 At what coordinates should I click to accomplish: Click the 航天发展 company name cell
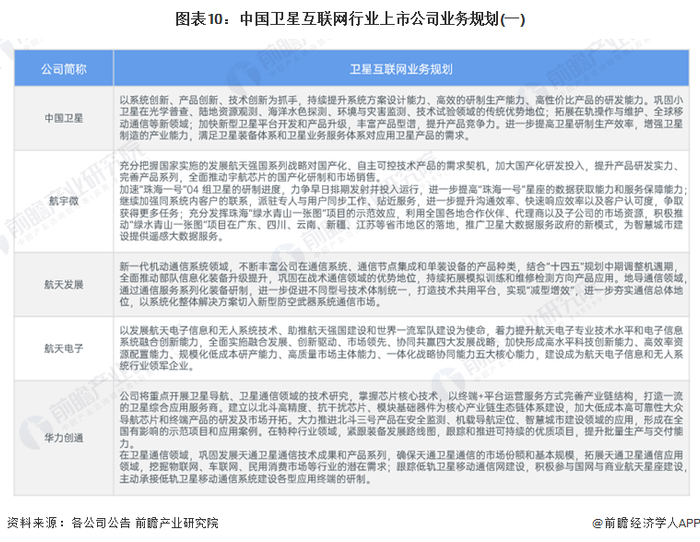[x=64, y=284]
